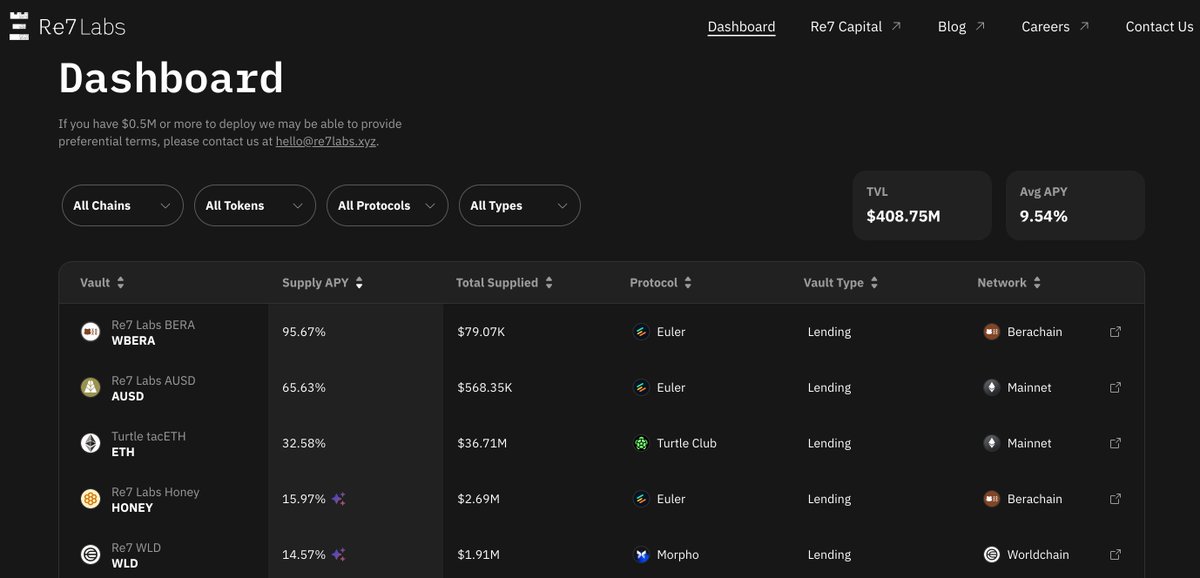This screenshot has height=578, width=1200.
Task: Open the All Protocols dropdown
Action: click(x=387, y=206)
